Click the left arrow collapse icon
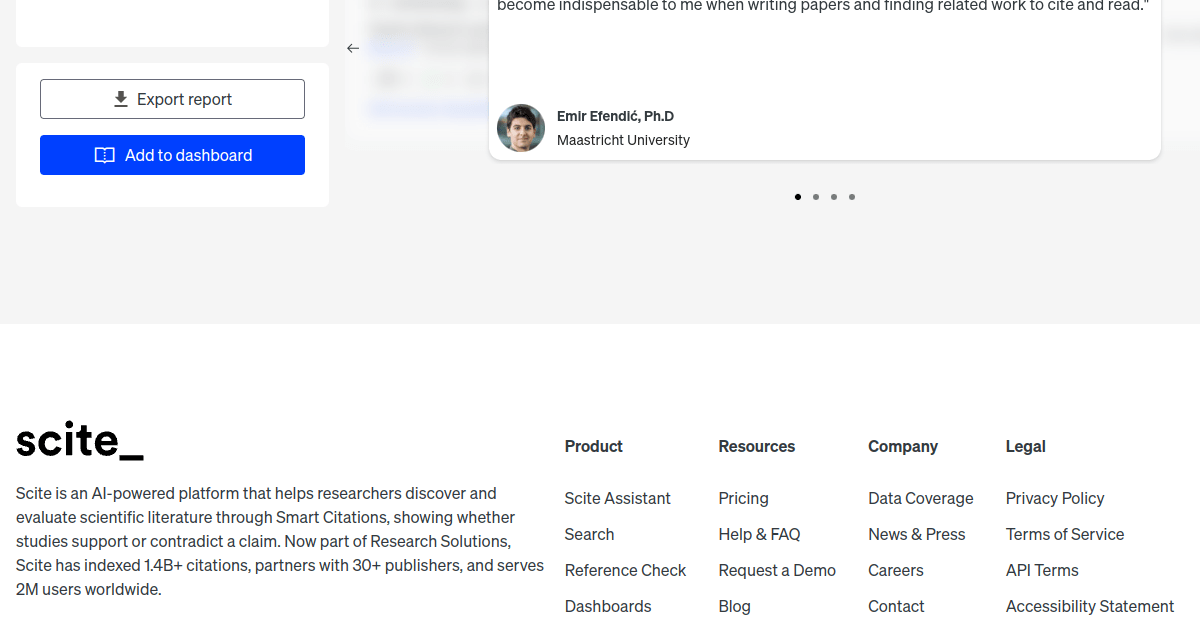 point(353,48)
